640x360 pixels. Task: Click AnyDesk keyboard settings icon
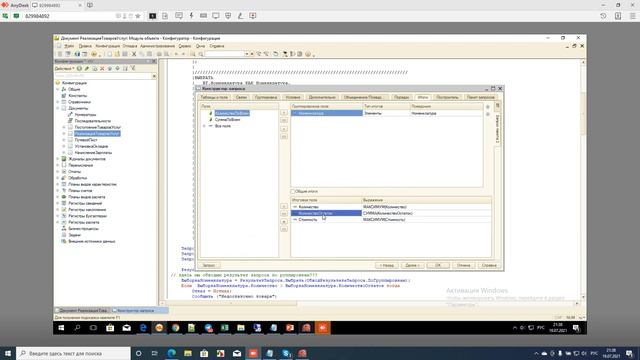[x=203, y=16]
